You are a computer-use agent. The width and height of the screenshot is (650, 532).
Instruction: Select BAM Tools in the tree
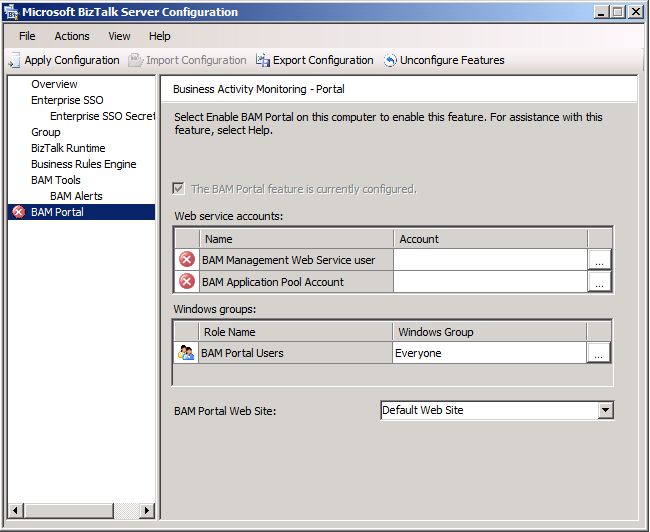pos(56,180)
